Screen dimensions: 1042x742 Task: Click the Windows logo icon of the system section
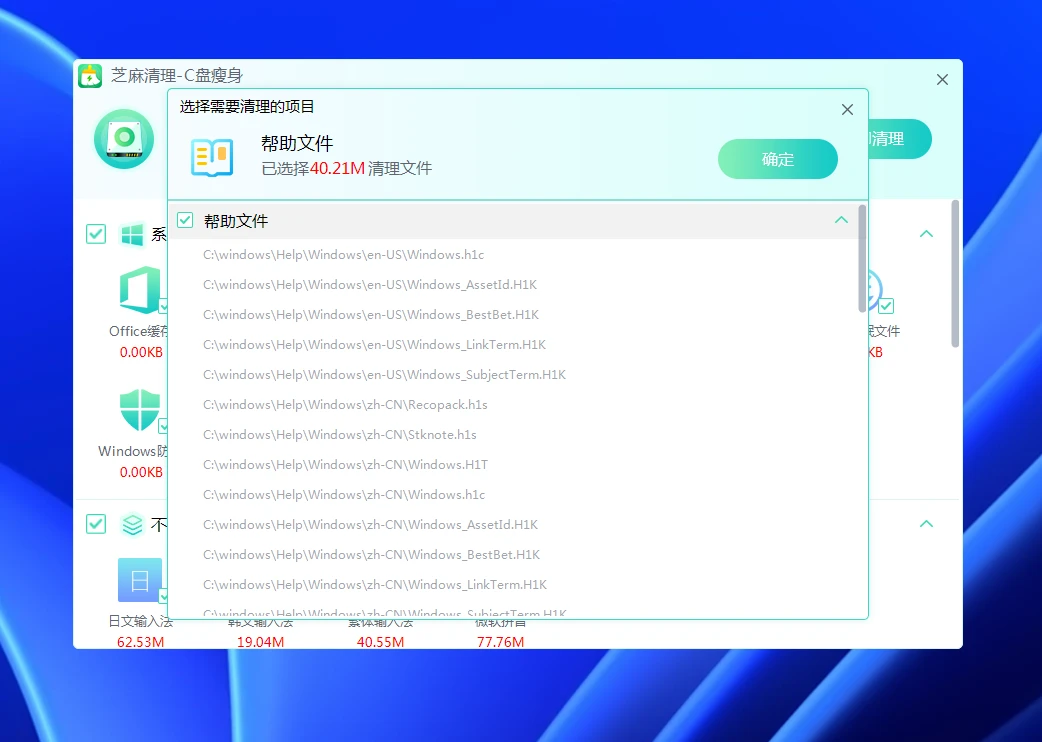pyautogui.click(x=132, y=234)
